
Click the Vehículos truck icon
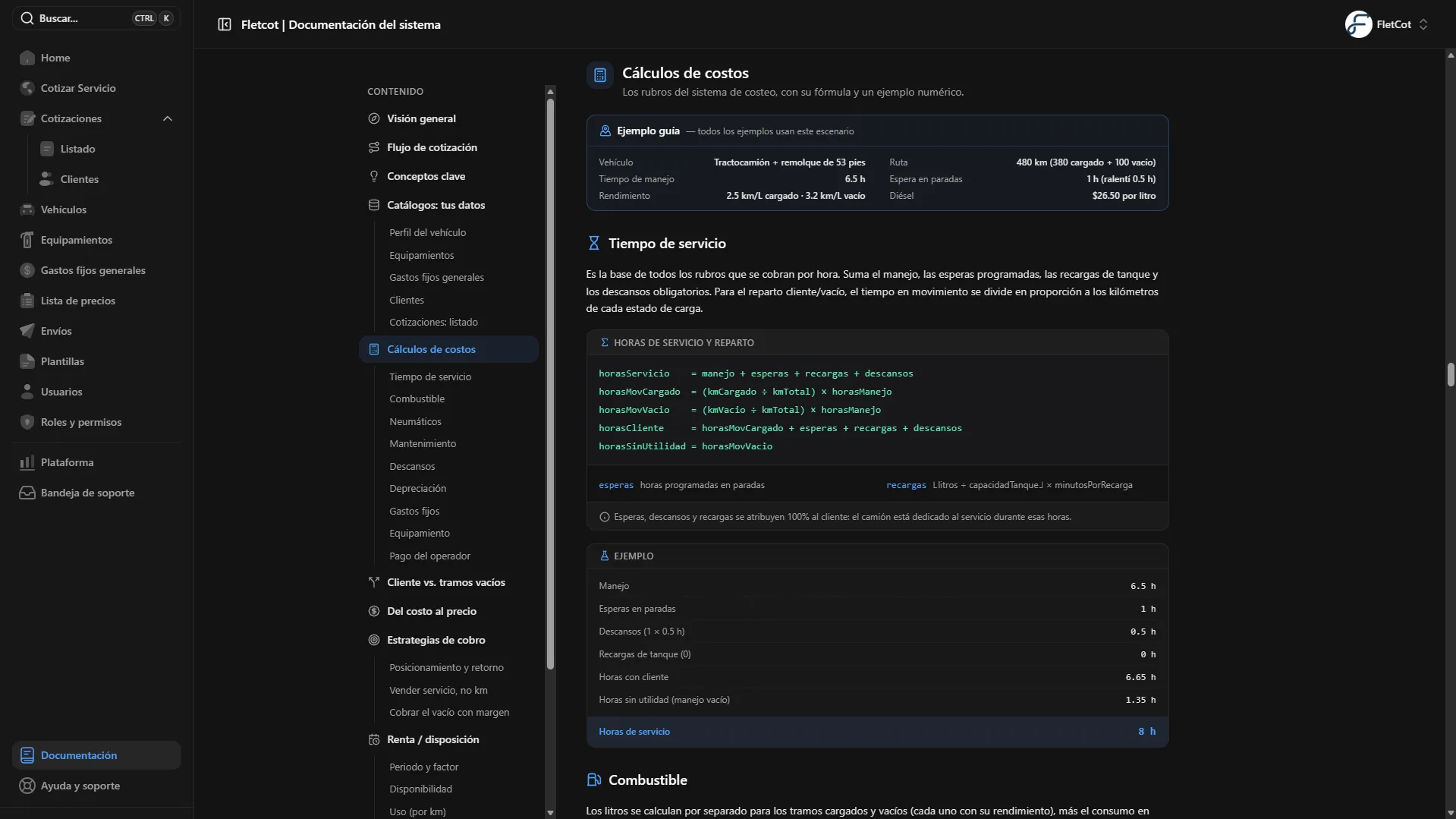coord(27,209)
